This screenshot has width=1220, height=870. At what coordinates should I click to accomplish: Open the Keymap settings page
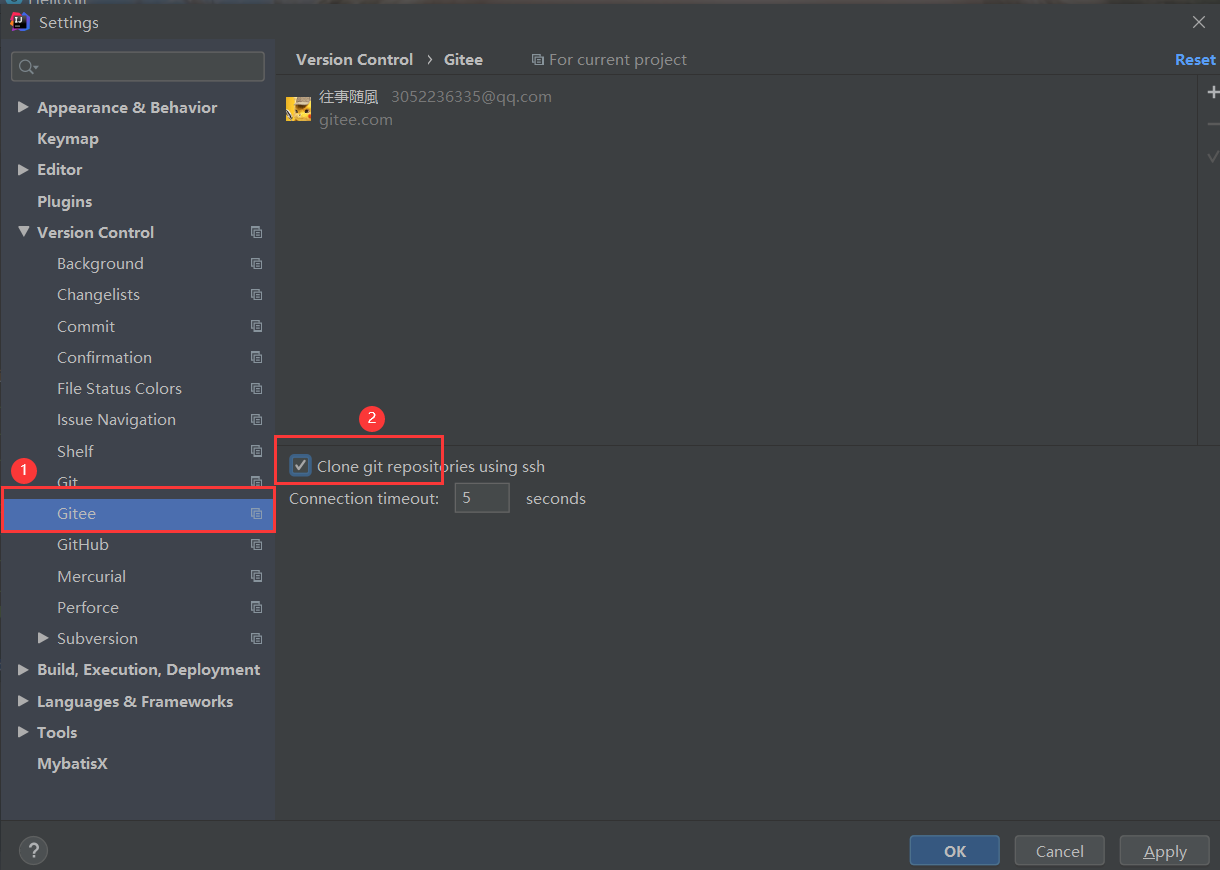coord(68,139)
